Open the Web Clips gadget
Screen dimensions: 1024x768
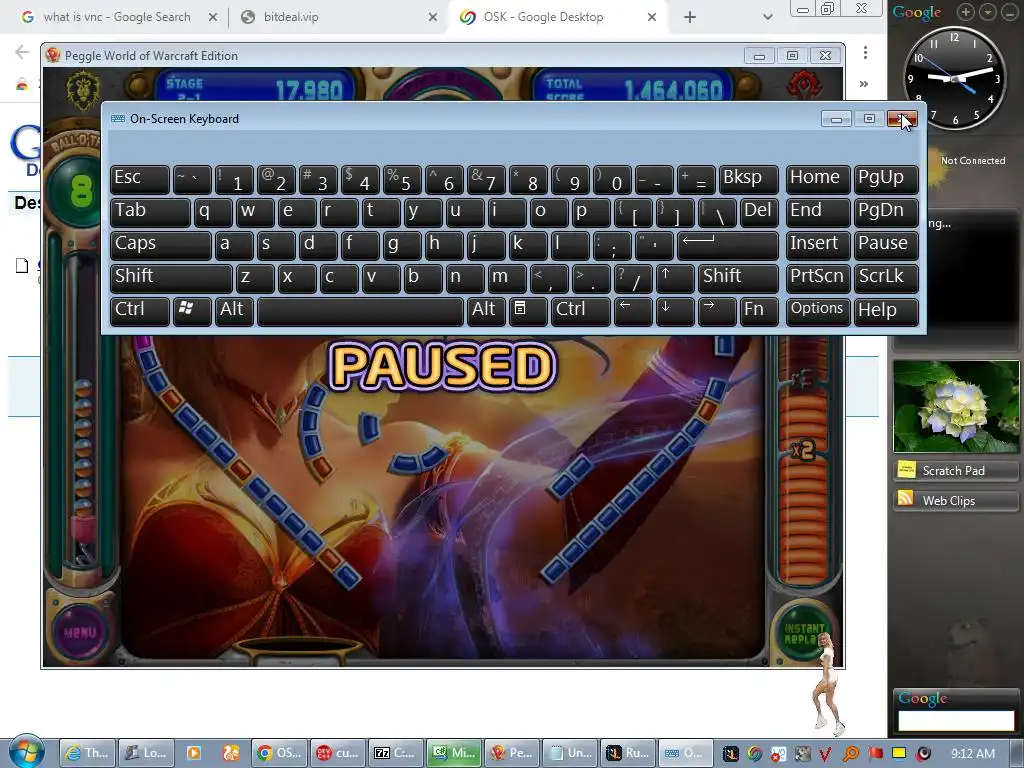[955, 500]
